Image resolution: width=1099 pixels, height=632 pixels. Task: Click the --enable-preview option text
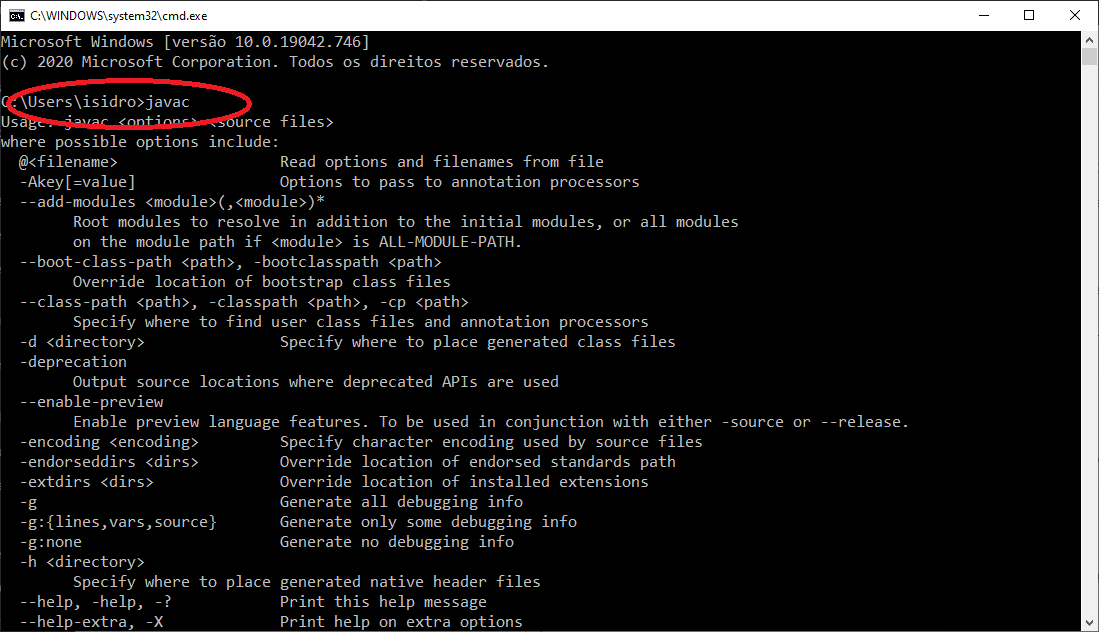[91, 402]
